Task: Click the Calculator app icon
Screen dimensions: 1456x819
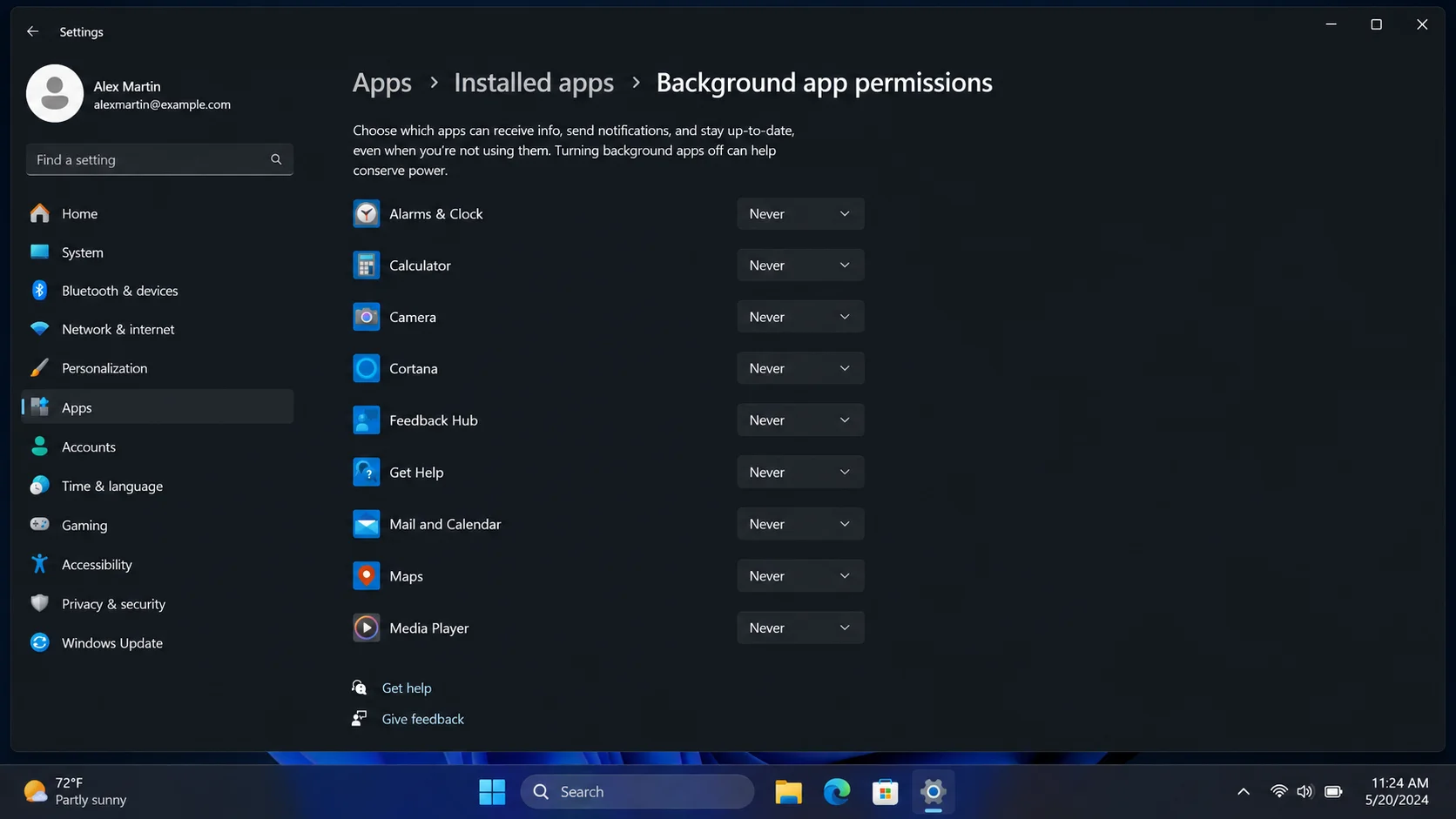Action: pyautogui.click(x=366, y=265)
